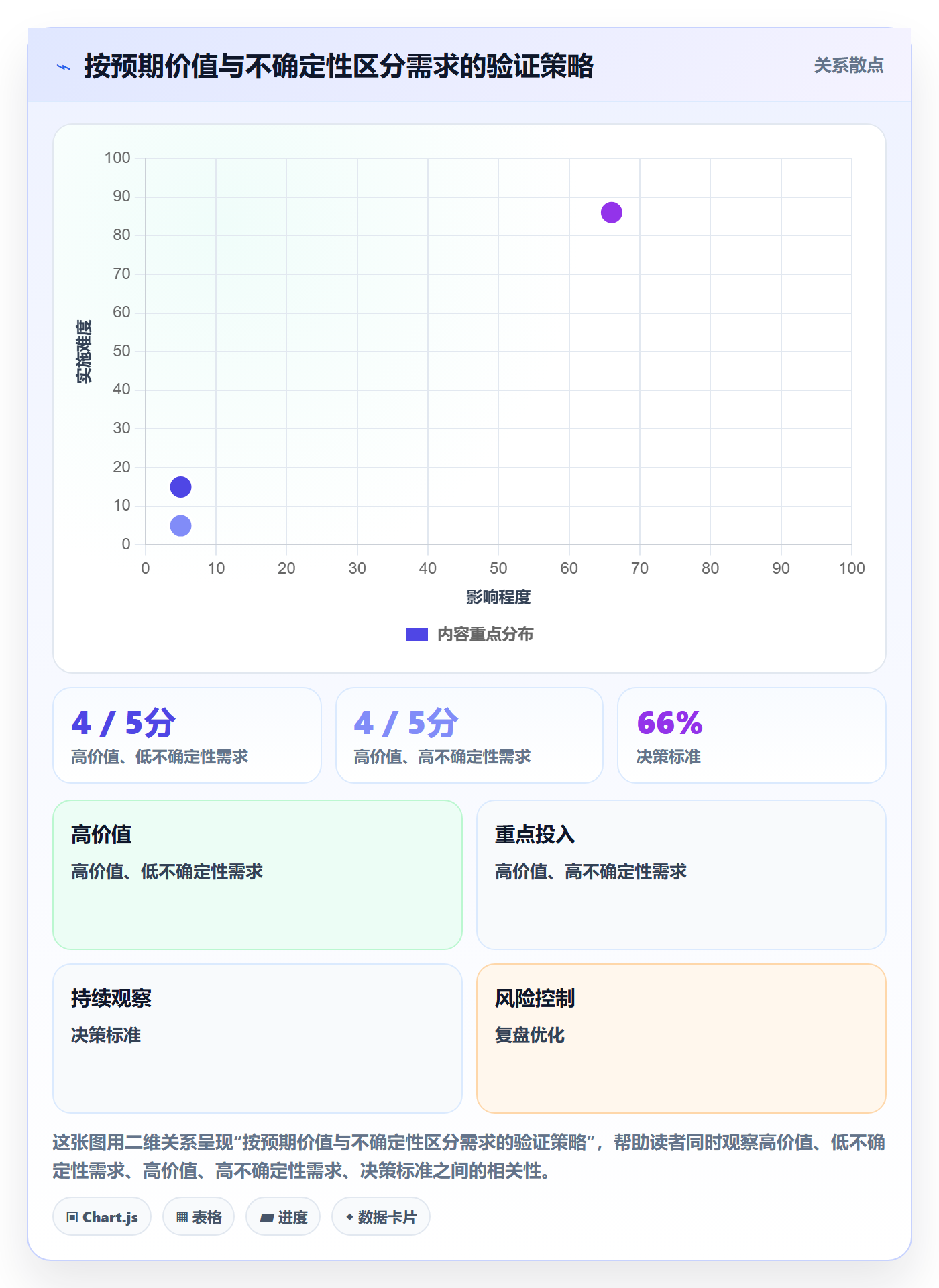Click 决策标准 text in the 持续观察 card
Viewport: 939px width, 1288px height.
click(x=106, y=1035)
